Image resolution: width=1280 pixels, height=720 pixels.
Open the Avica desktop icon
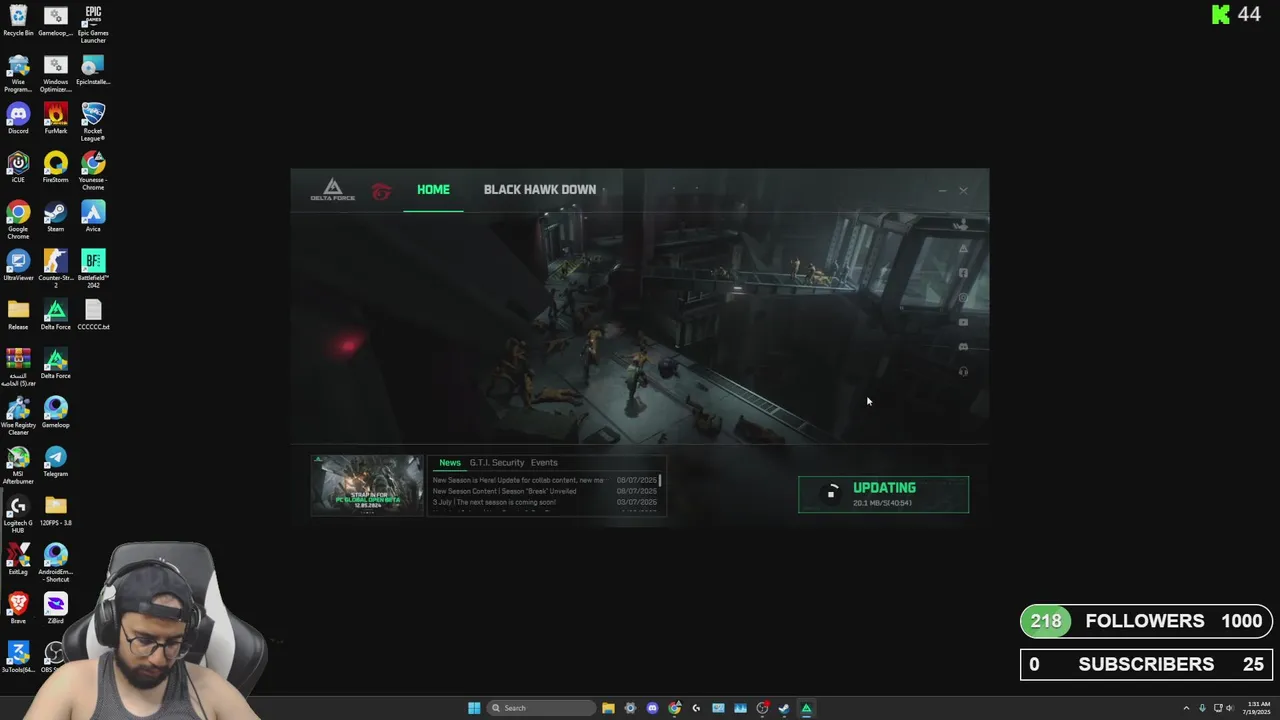93,217
